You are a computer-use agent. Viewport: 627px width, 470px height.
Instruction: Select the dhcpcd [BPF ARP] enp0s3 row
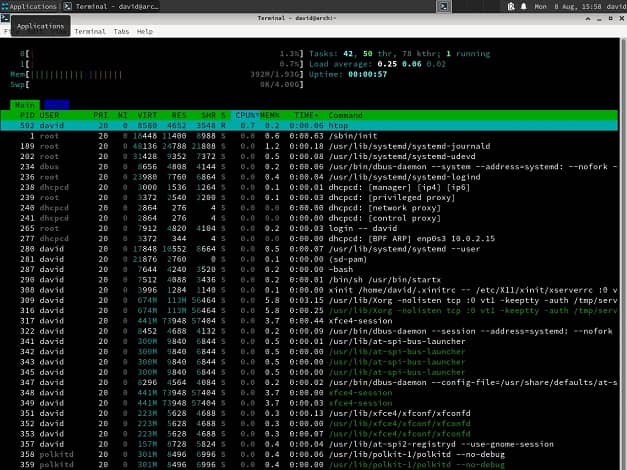(309, 239)
